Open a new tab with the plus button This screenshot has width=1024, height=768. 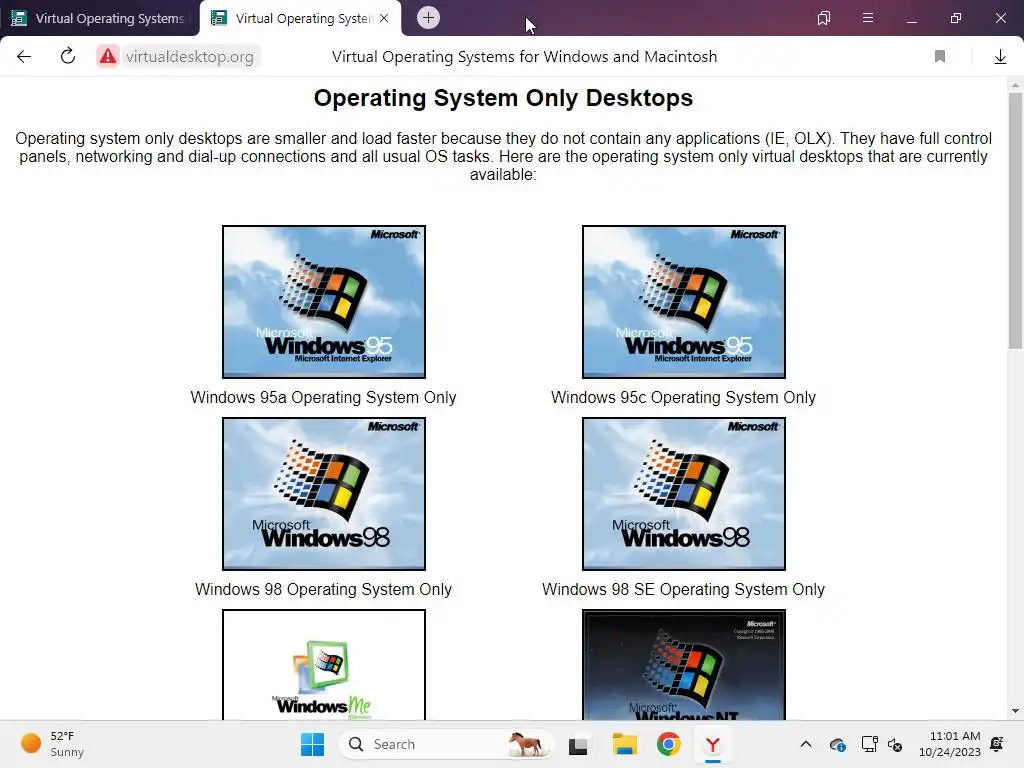click(428, 18)
